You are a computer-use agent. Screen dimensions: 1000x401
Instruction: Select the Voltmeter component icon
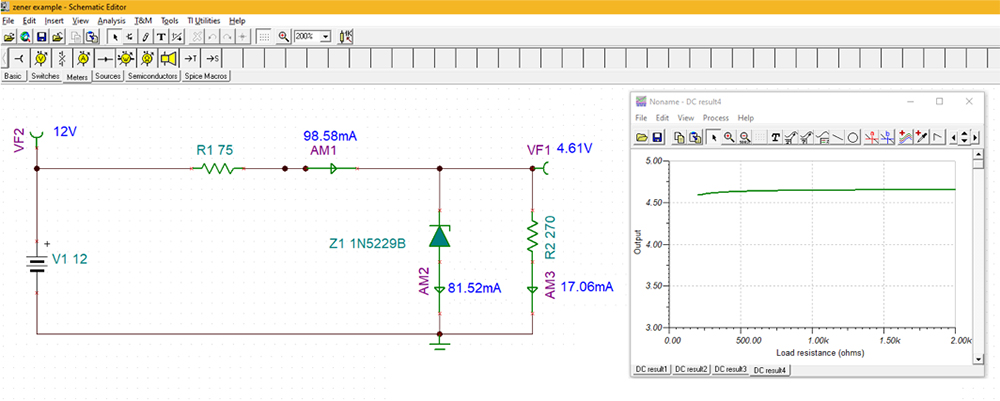(x=41, y=59)
